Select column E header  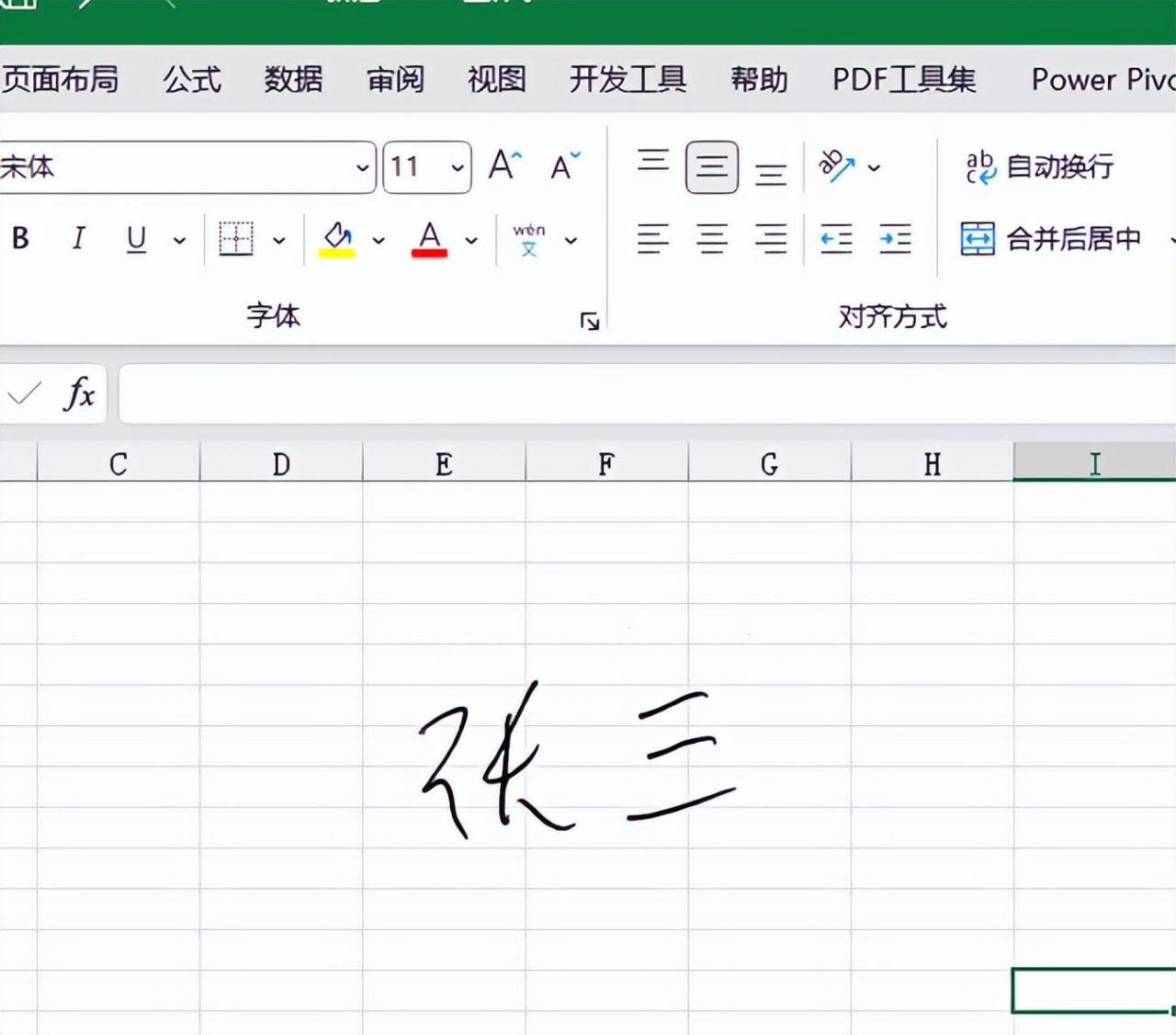tap(444, 463)
